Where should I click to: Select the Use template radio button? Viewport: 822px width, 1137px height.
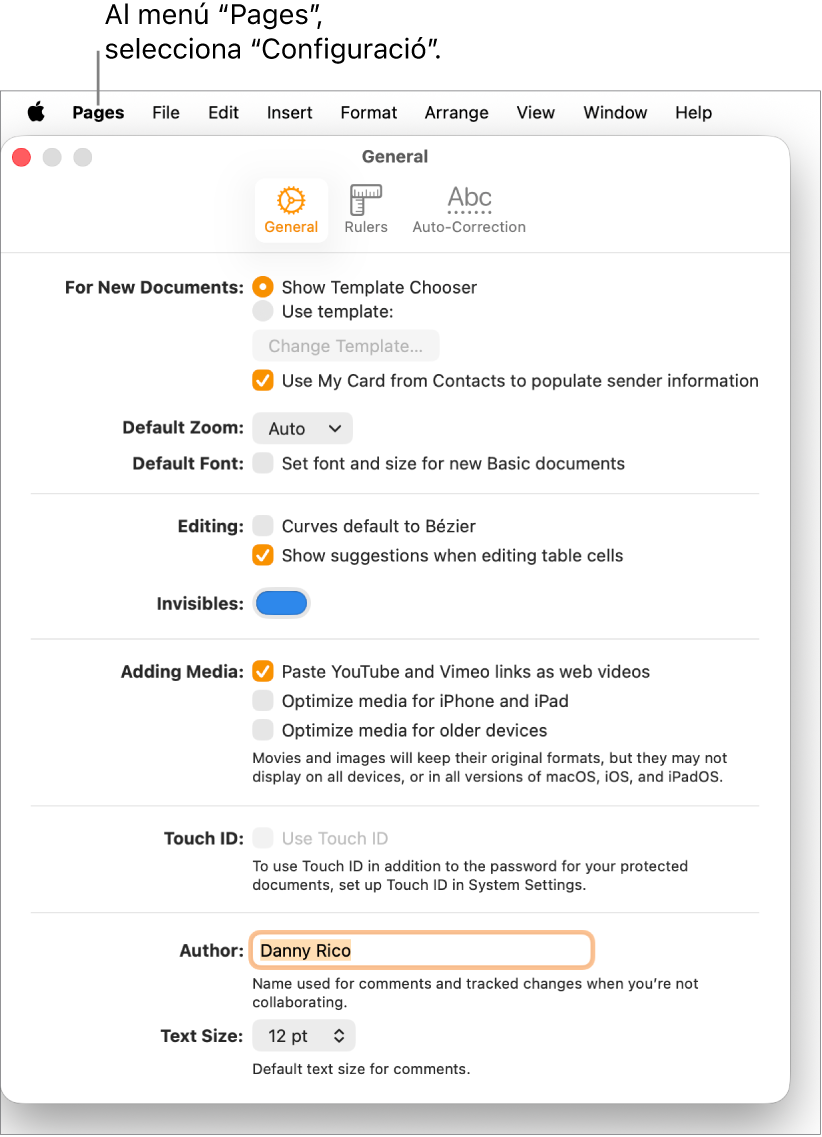[263, 312]
